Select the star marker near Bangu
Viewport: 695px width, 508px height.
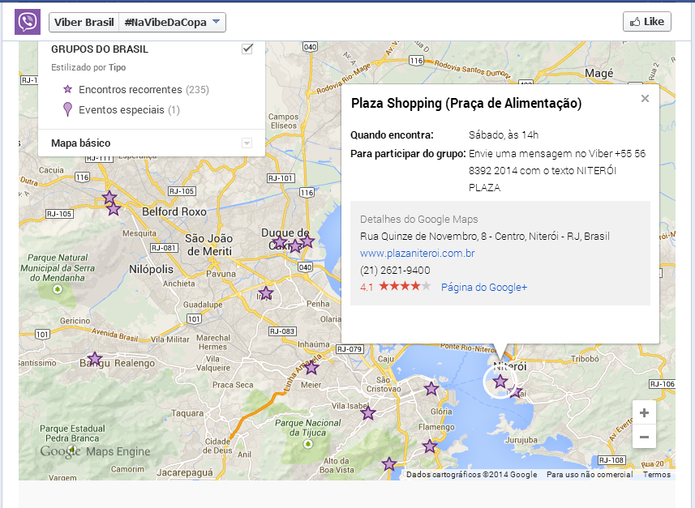tap(94, 359)
